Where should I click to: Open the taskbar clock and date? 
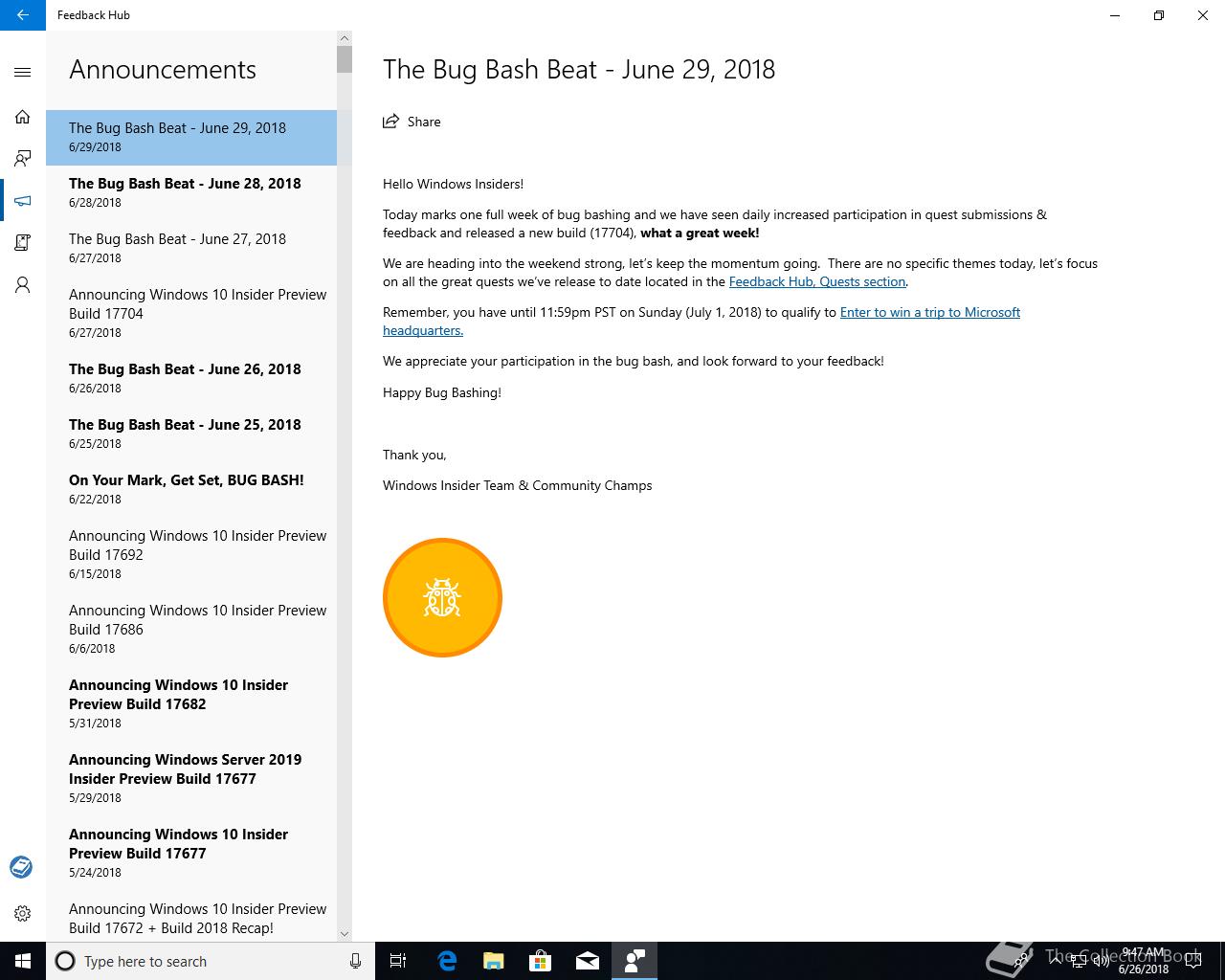[x=1144, y=961]
